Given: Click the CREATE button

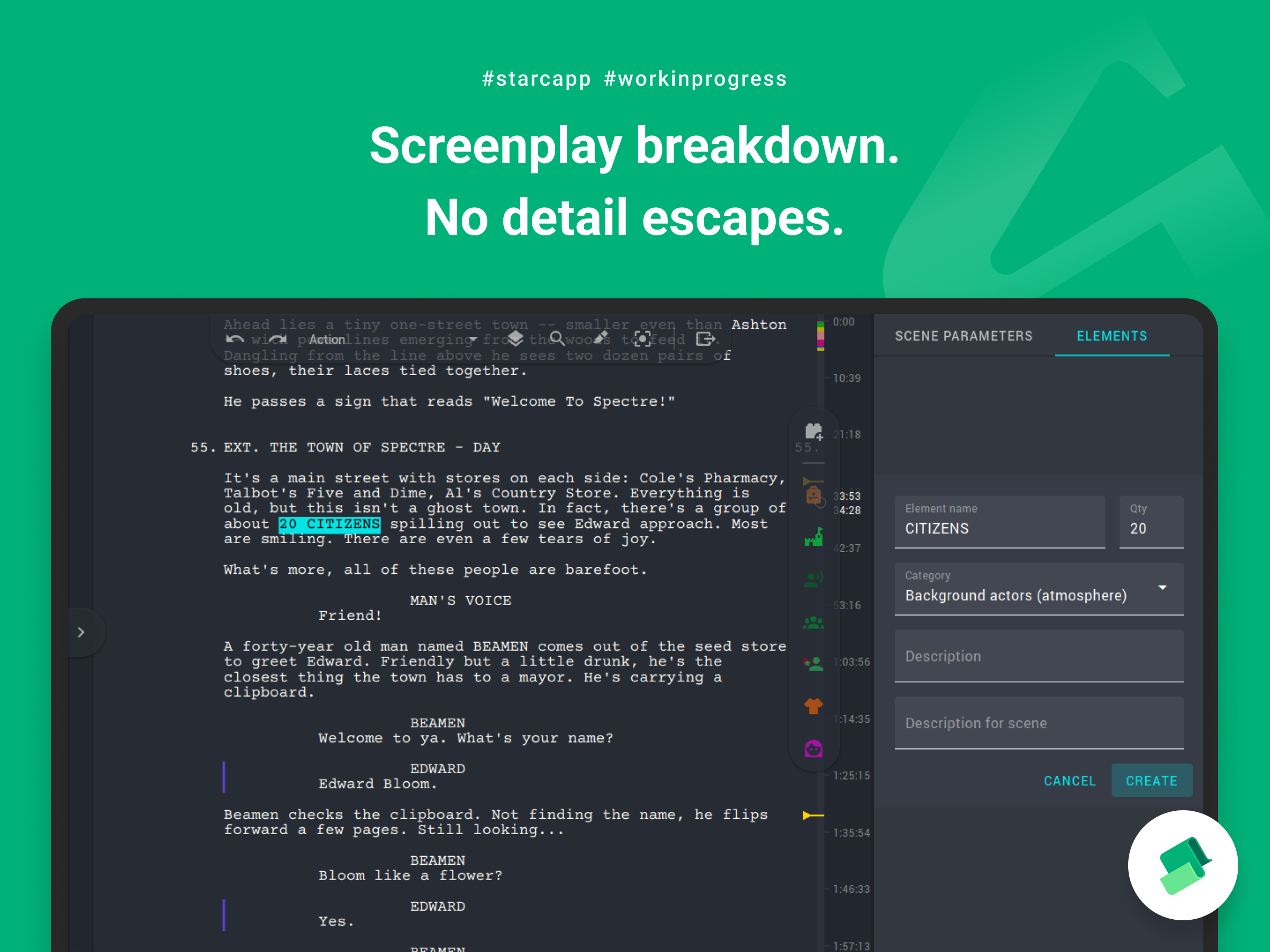Looking at the screenshot, I should [x=1151, y=781].
